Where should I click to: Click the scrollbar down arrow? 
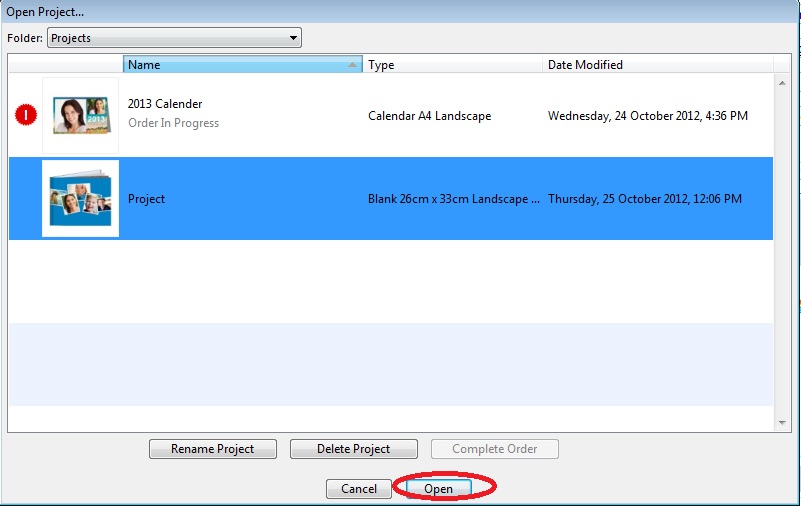pyautogui.click(x=782, y=423)
